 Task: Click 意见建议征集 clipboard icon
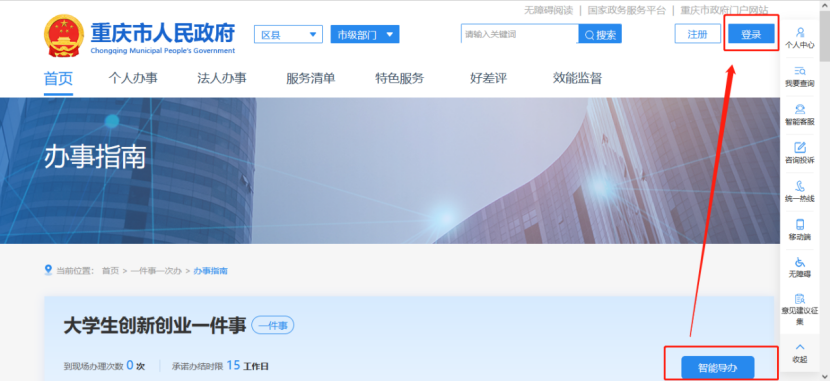(800, 299)
